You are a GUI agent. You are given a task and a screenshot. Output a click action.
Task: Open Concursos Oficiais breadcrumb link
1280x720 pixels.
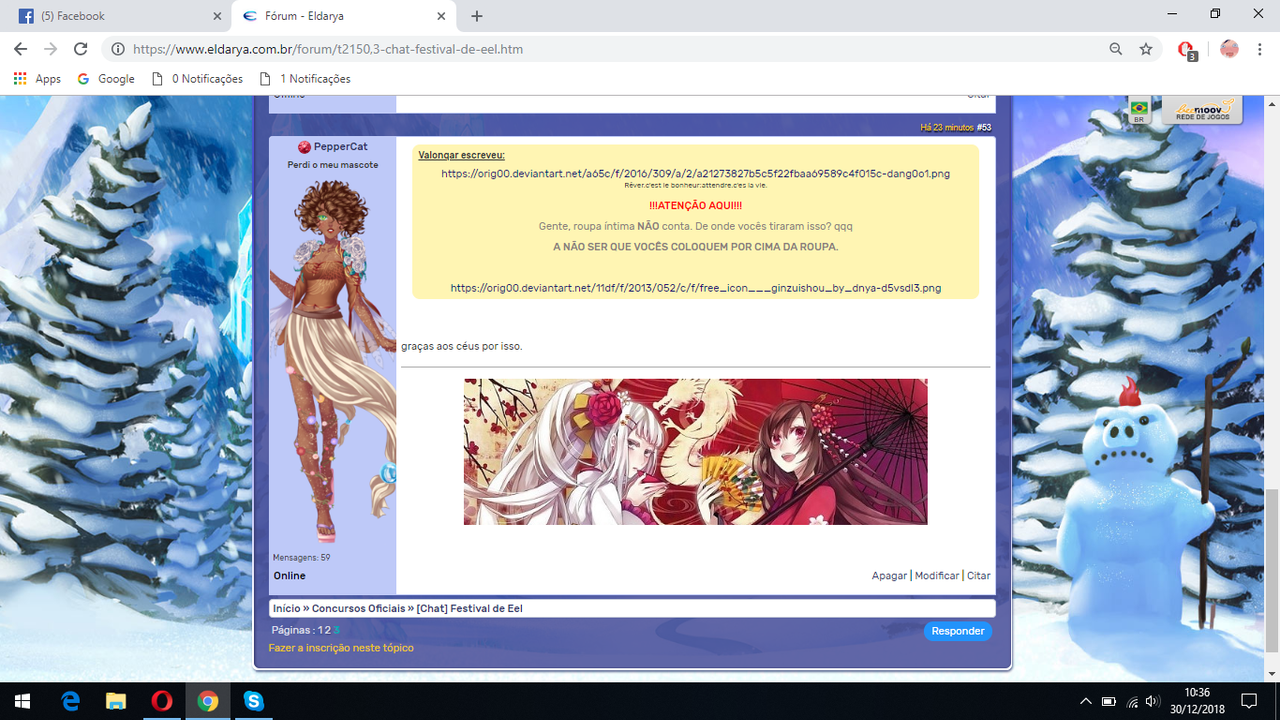click(x=358, y=608)
